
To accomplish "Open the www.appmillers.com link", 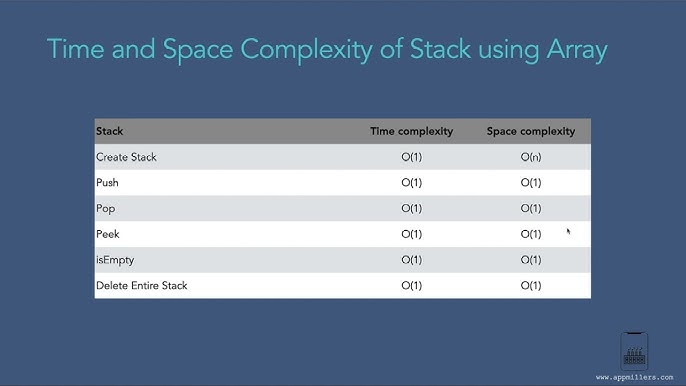I will [x=634, y=377].
